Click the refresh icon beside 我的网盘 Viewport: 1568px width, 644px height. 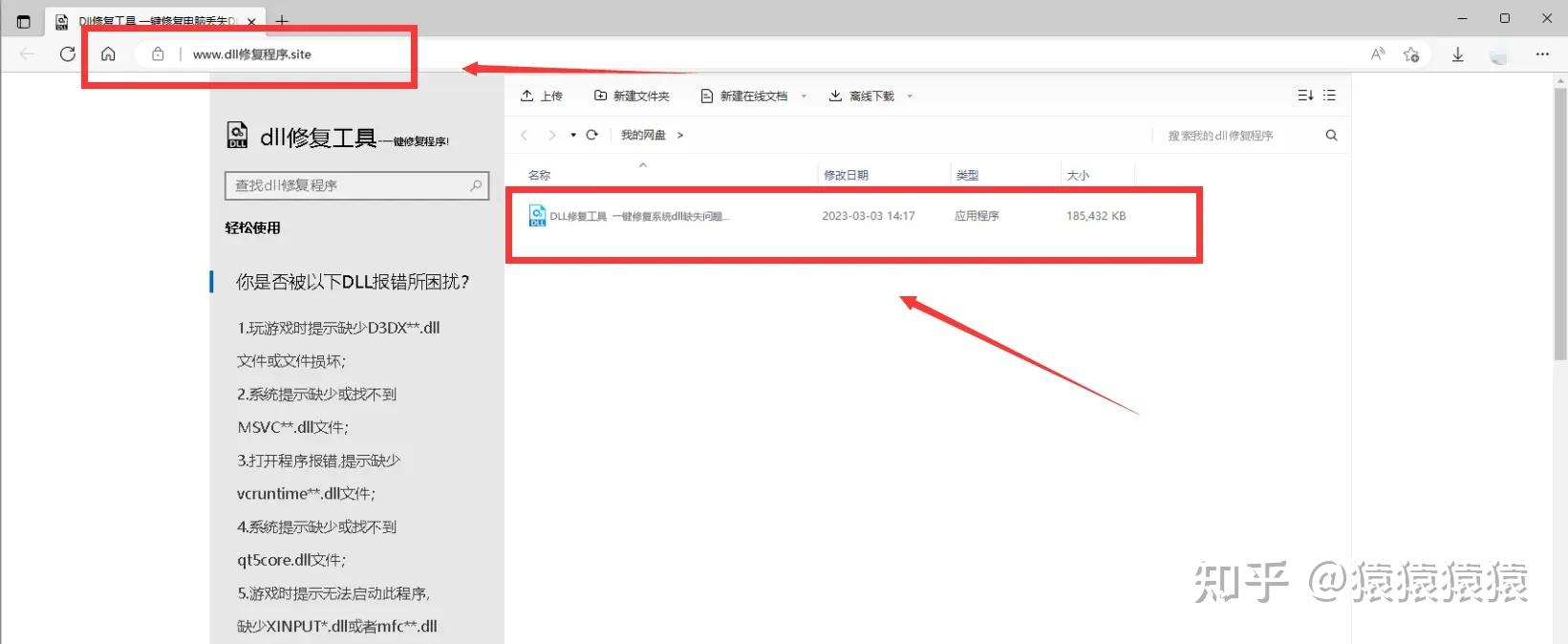coord(592,135)
